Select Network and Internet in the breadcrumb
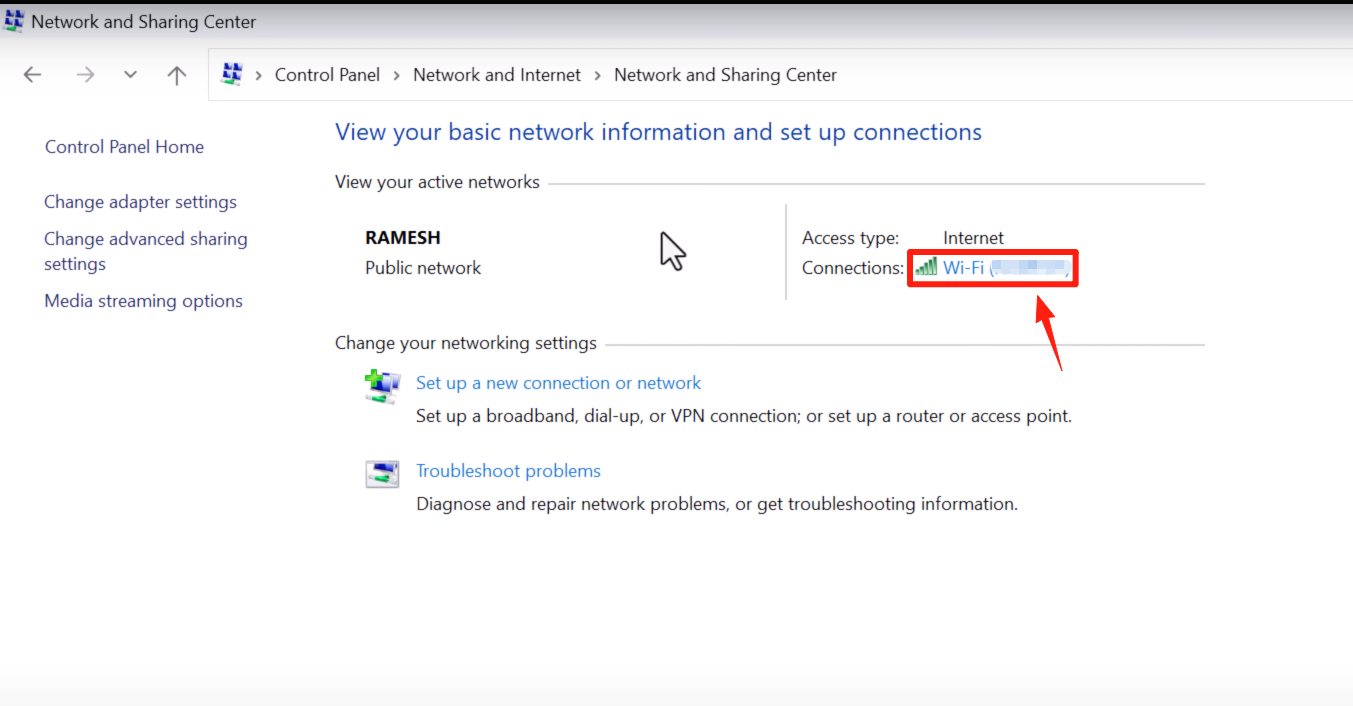This screenshot has width=1353, height=706. point(496,75)
